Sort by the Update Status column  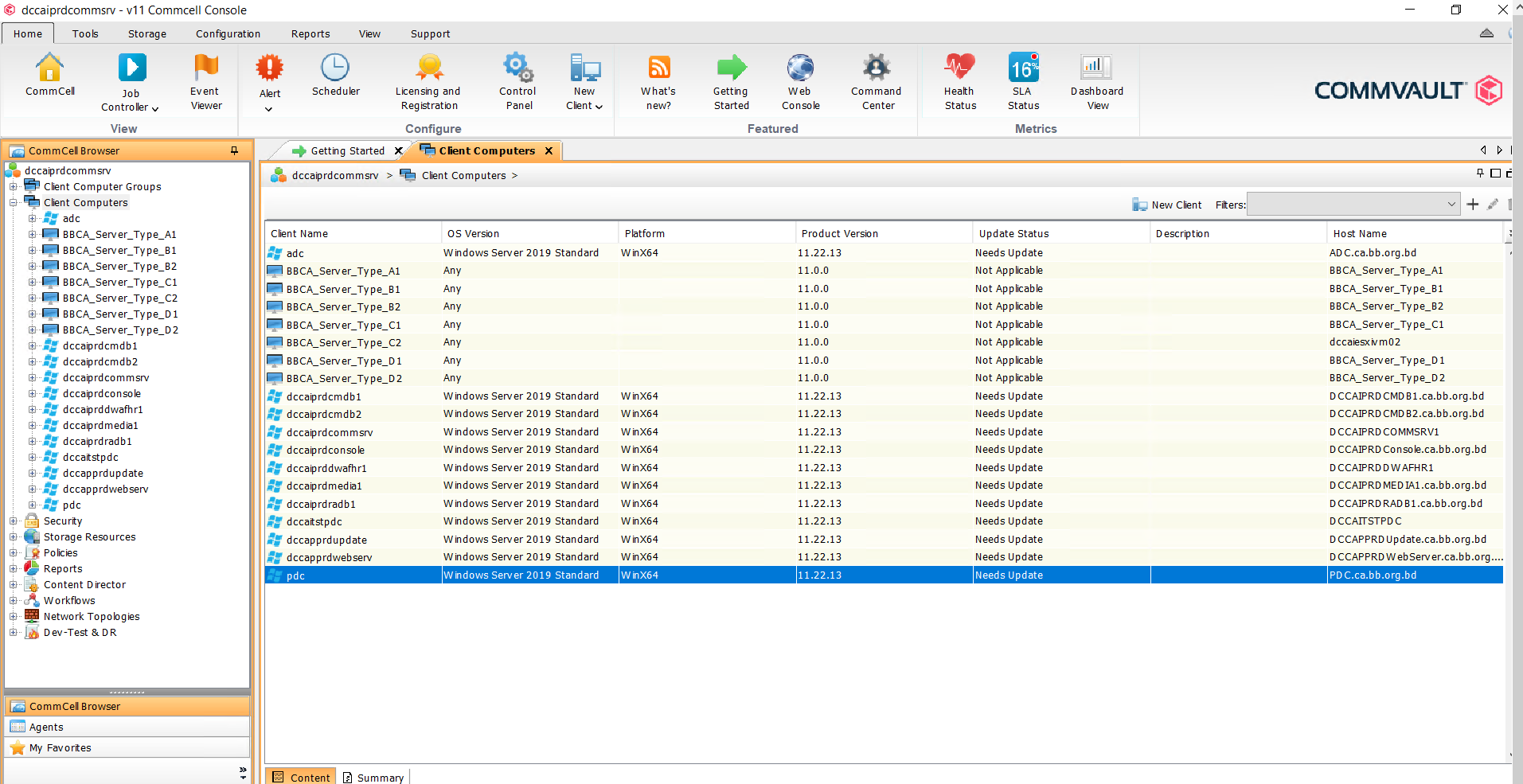(x=1060, y=233)
